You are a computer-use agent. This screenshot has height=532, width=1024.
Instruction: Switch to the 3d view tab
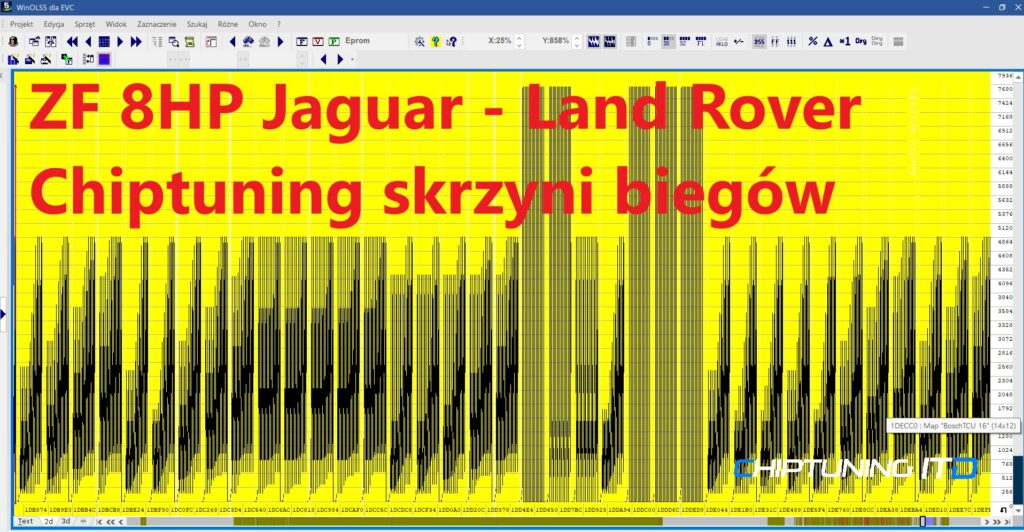(65, 522)
